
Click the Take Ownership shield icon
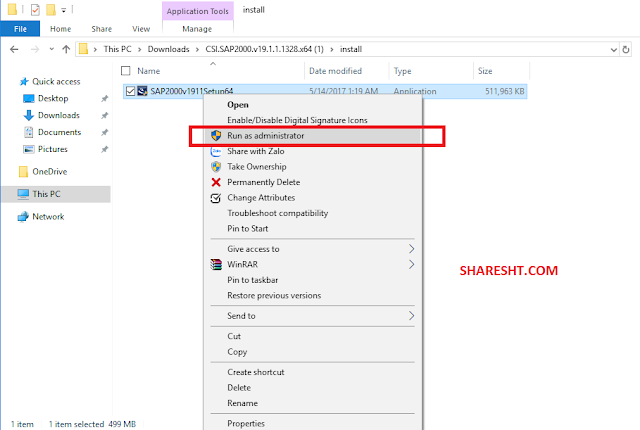pos(216,166)
